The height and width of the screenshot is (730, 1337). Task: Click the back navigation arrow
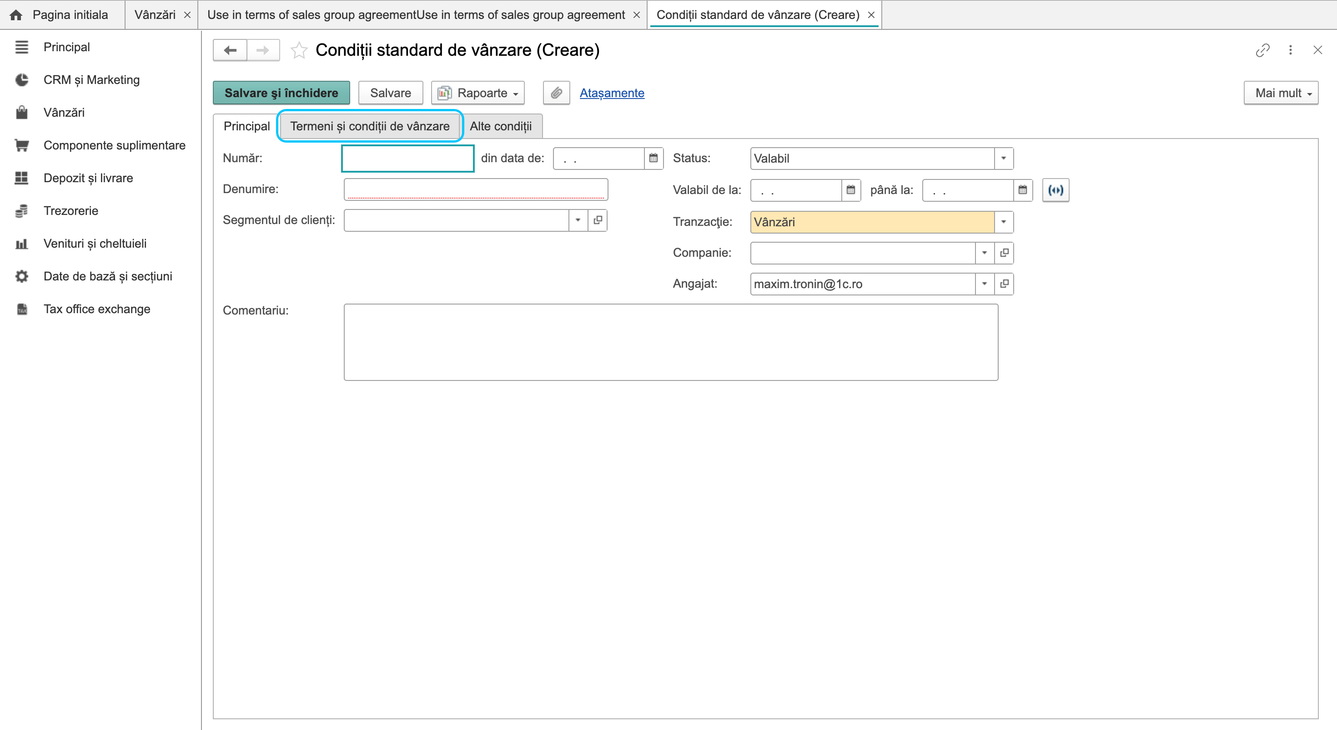[230, 50]
